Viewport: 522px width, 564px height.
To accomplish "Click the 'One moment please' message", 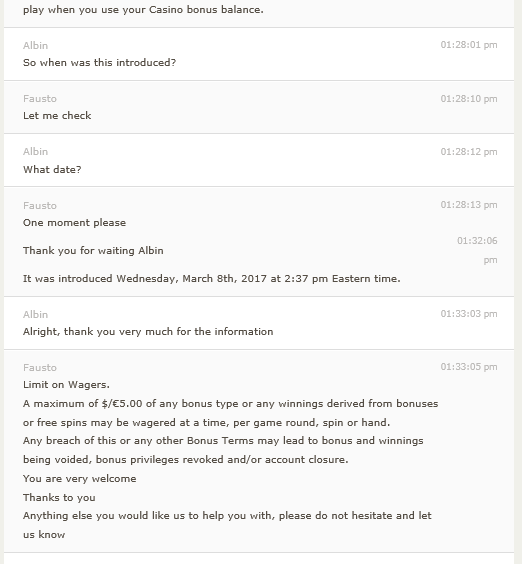I will 74,223.
